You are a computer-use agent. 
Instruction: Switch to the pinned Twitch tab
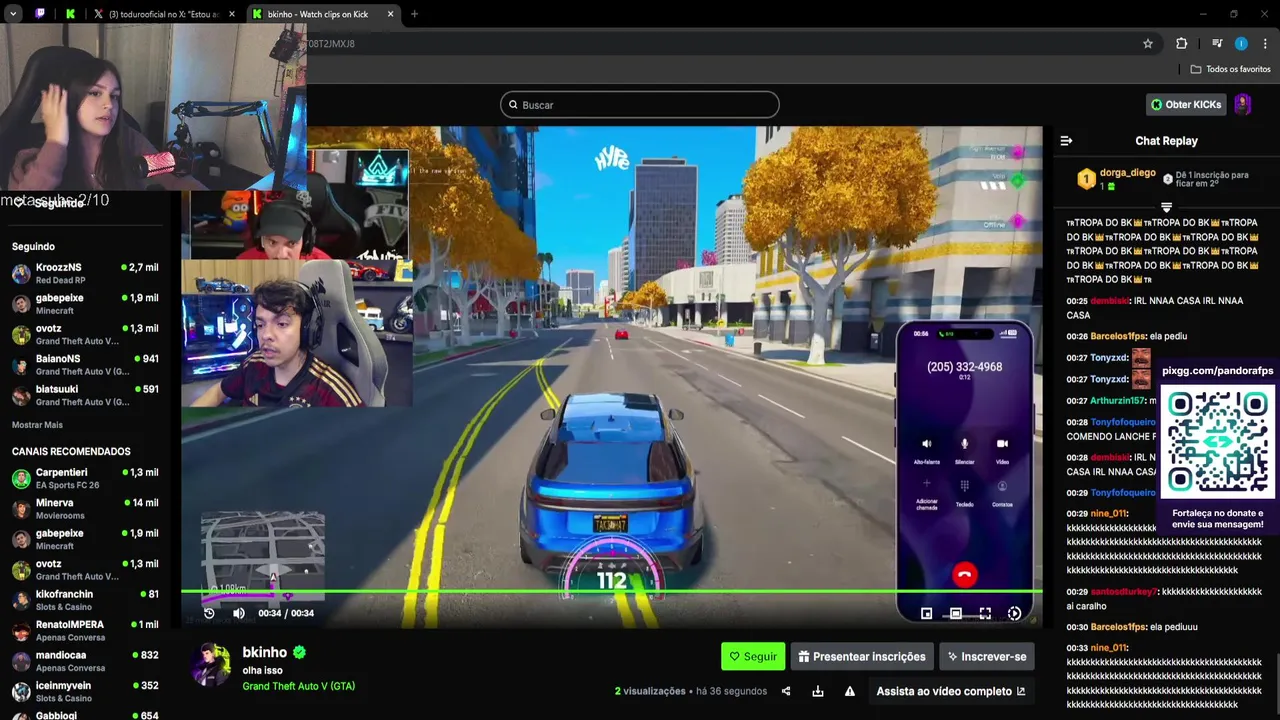(x=40, y=14)
